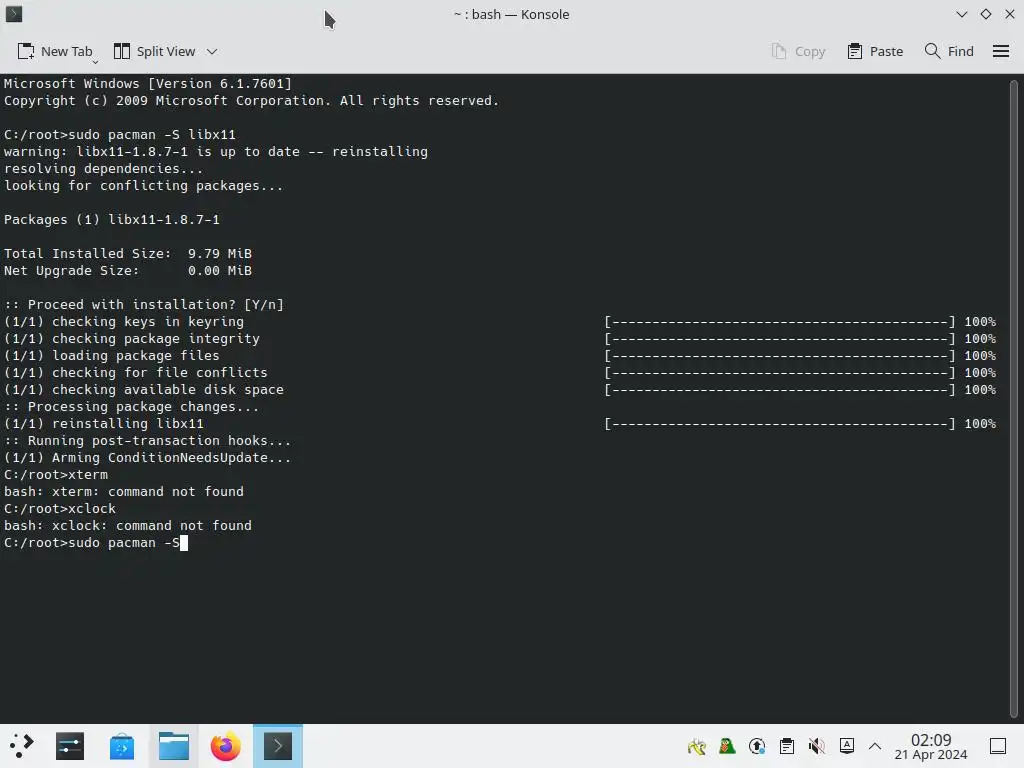Viewport: 1024px width, 768px height.
Task: Click 'bash: xterm: command not found' line
Action: 123,492
